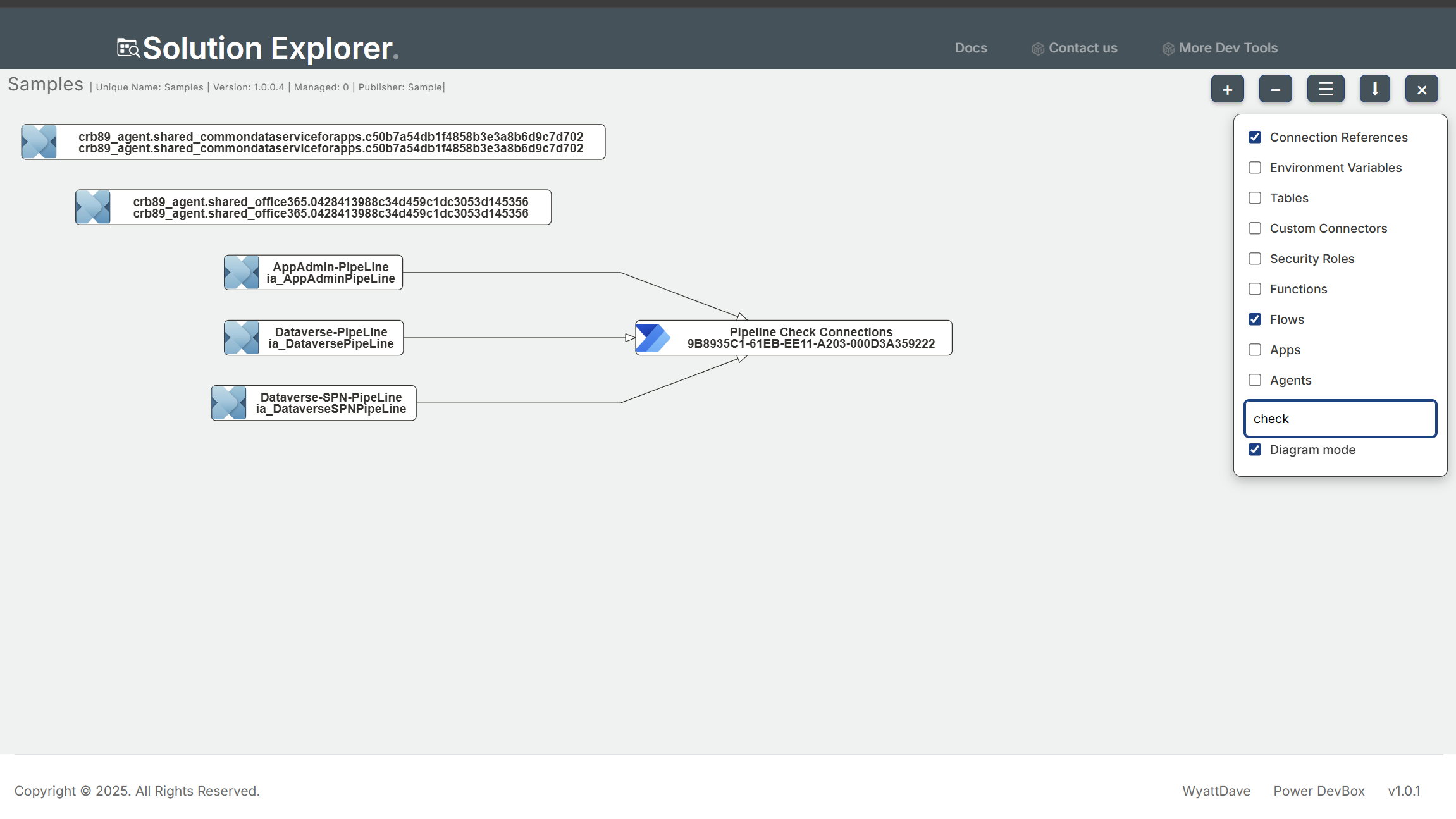
Task: Uncheck the Flows filter checkbox
Action: tap(1255, 319)
